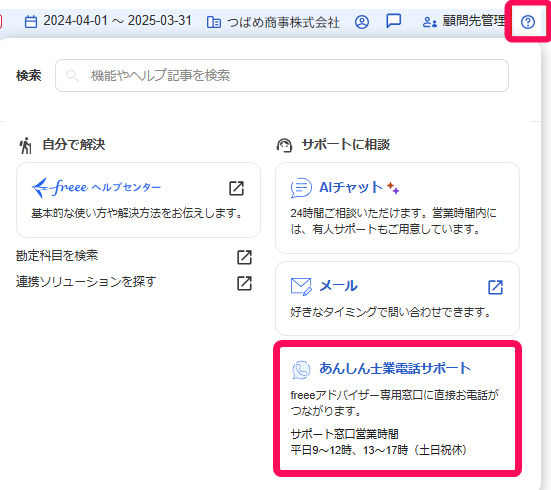Click the external link icon on freee ヘルプセンター
This screenshot has width=551, height=490.
[236, 188]
